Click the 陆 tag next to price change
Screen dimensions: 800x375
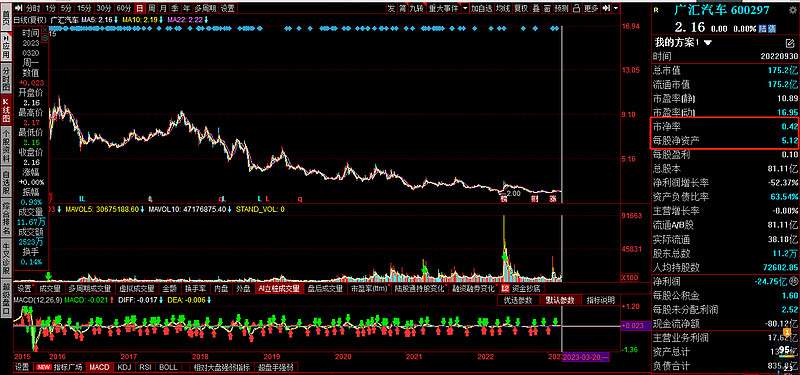[x=764, y=29]
